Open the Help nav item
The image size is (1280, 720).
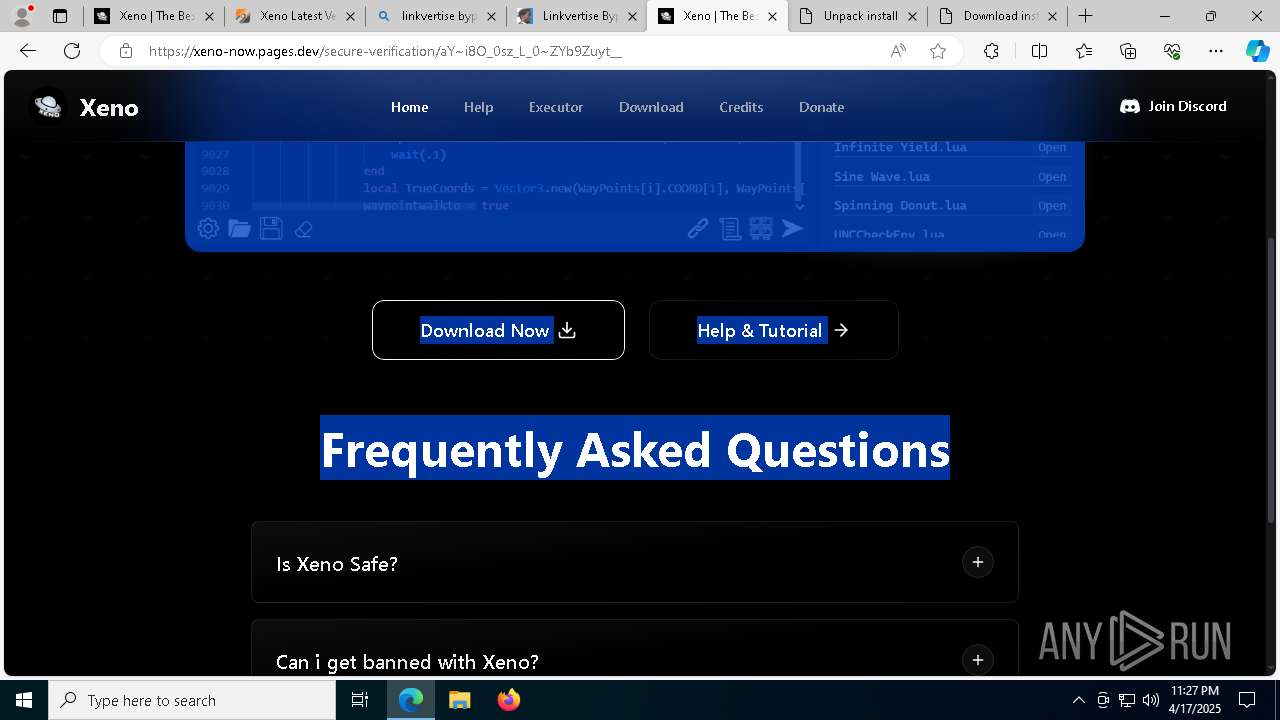[478, 107]
